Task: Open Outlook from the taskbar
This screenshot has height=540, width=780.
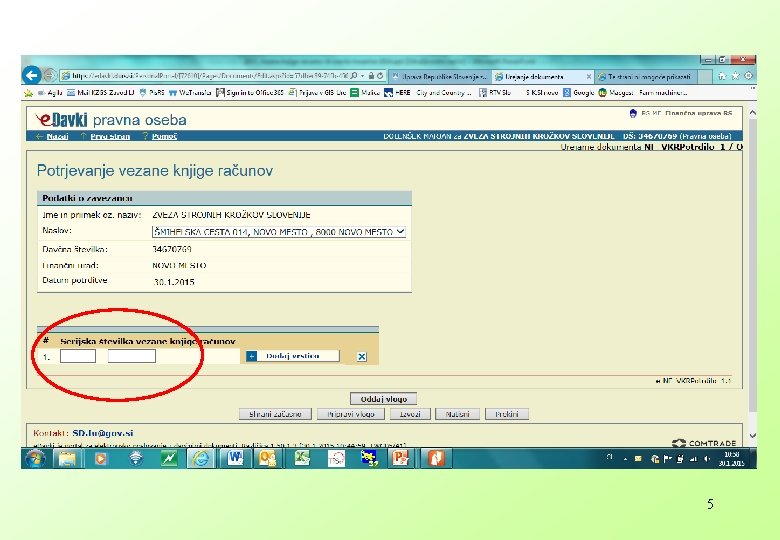Action: click(x=268, y=458)
